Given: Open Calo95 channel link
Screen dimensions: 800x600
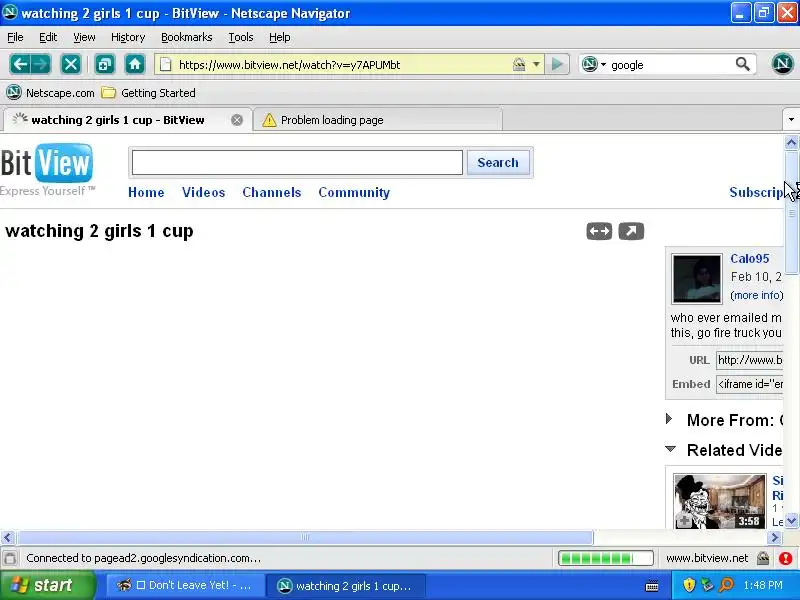Looking at the screenshot, I should [749, 259].
